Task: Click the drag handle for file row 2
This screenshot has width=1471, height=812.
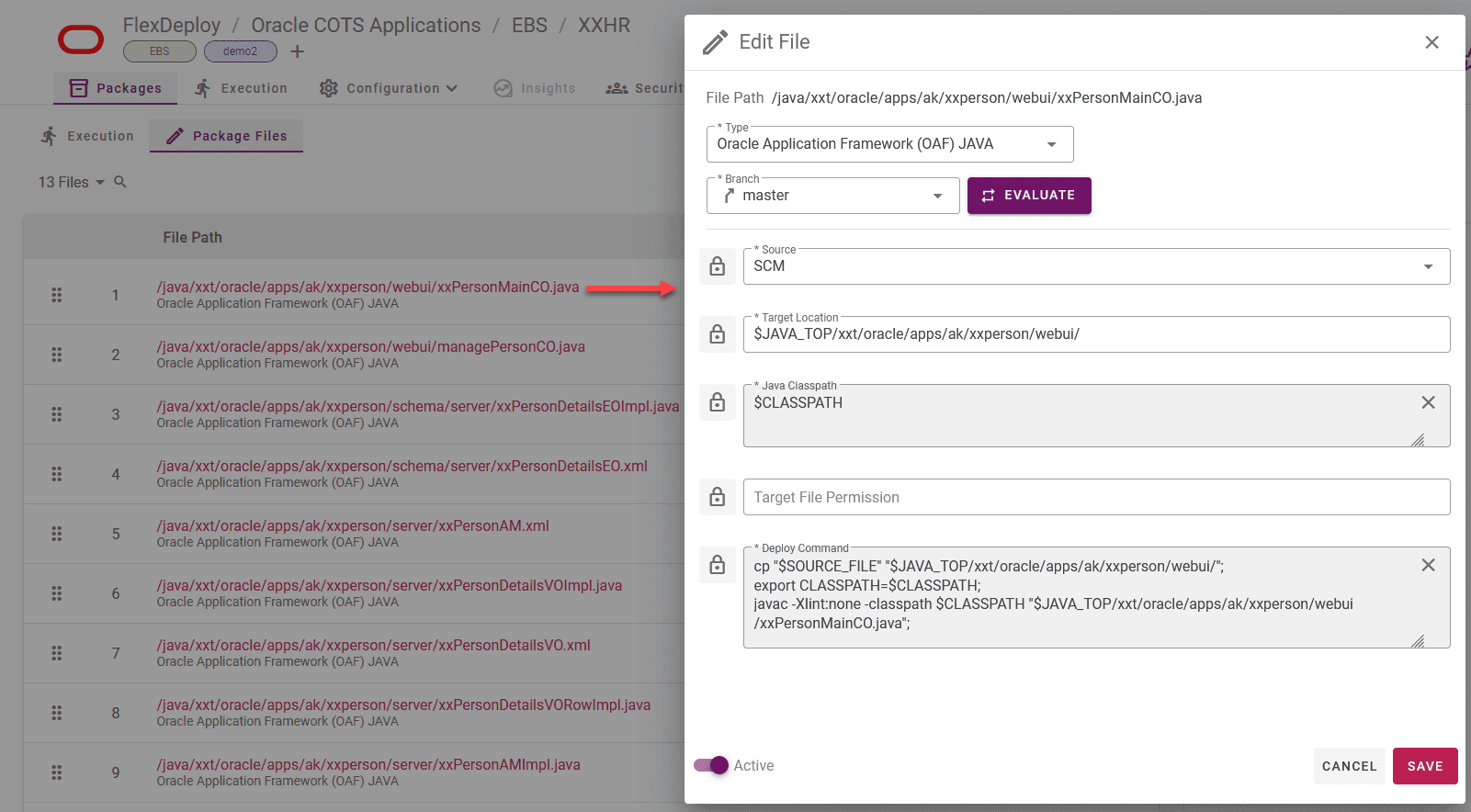Action: [57, 355]
